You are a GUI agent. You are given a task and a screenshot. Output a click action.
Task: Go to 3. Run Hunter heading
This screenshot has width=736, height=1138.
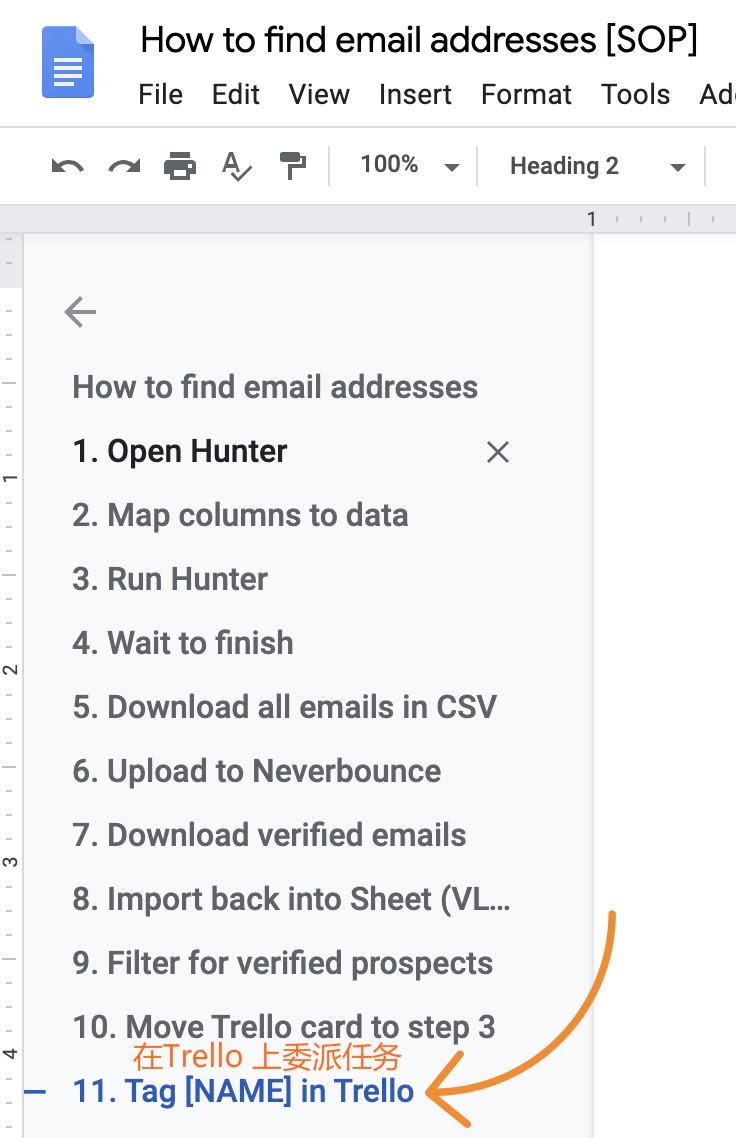pyautogui.click(x=170, y=579)
